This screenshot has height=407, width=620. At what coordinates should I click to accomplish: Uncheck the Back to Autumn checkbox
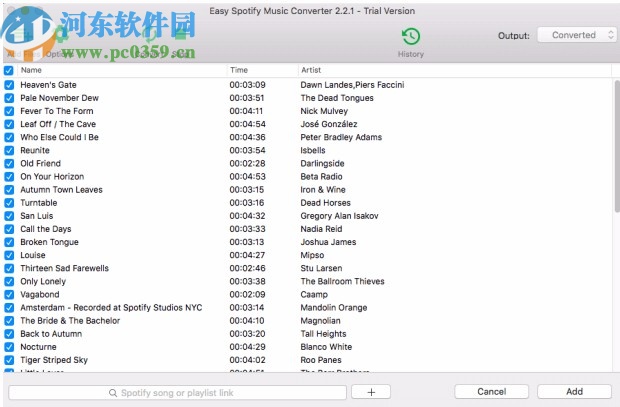[9, 334]
